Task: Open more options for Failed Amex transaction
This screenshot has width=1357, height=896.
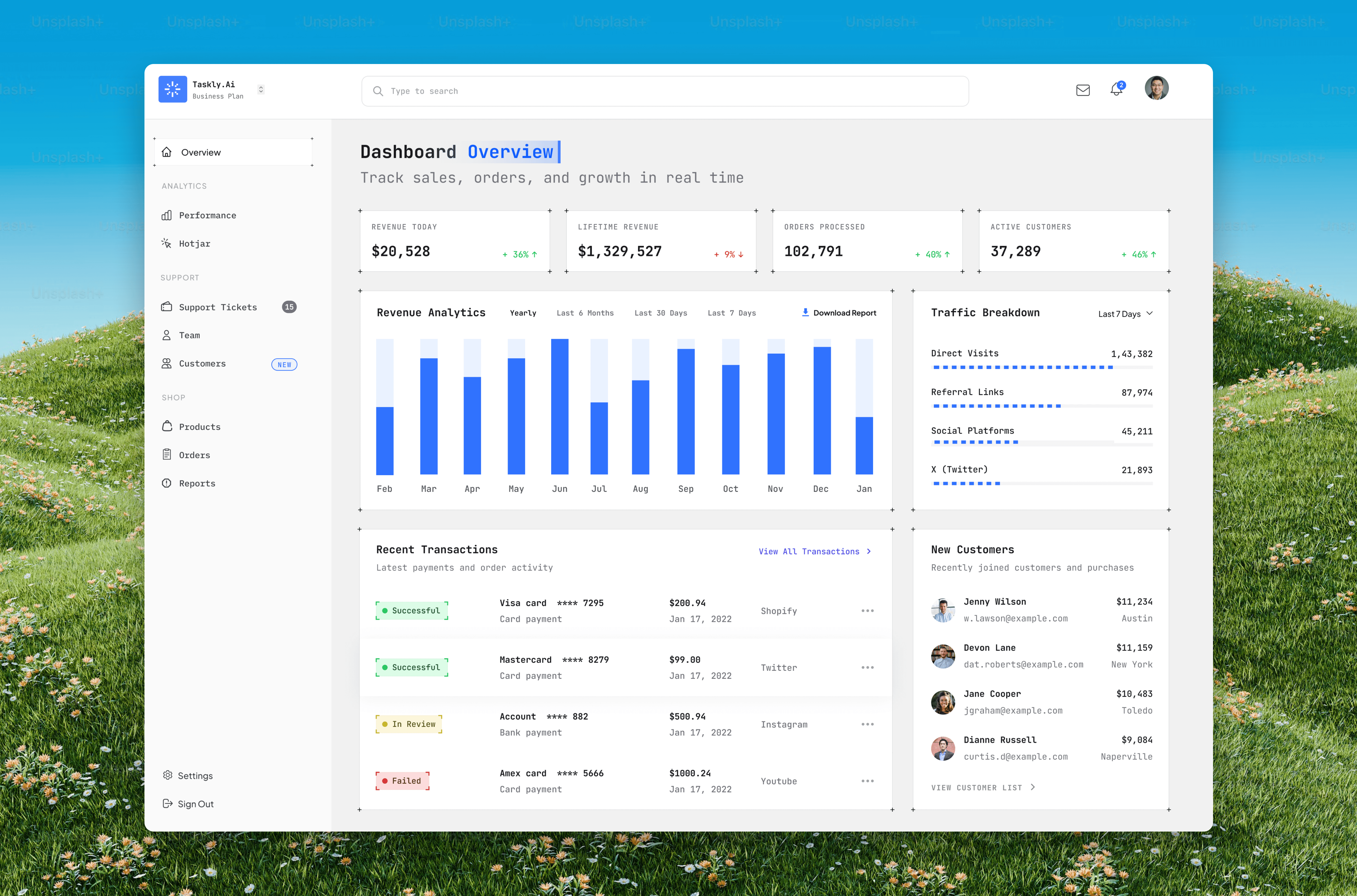Action: pyautogui.click(x=867, y=781)
